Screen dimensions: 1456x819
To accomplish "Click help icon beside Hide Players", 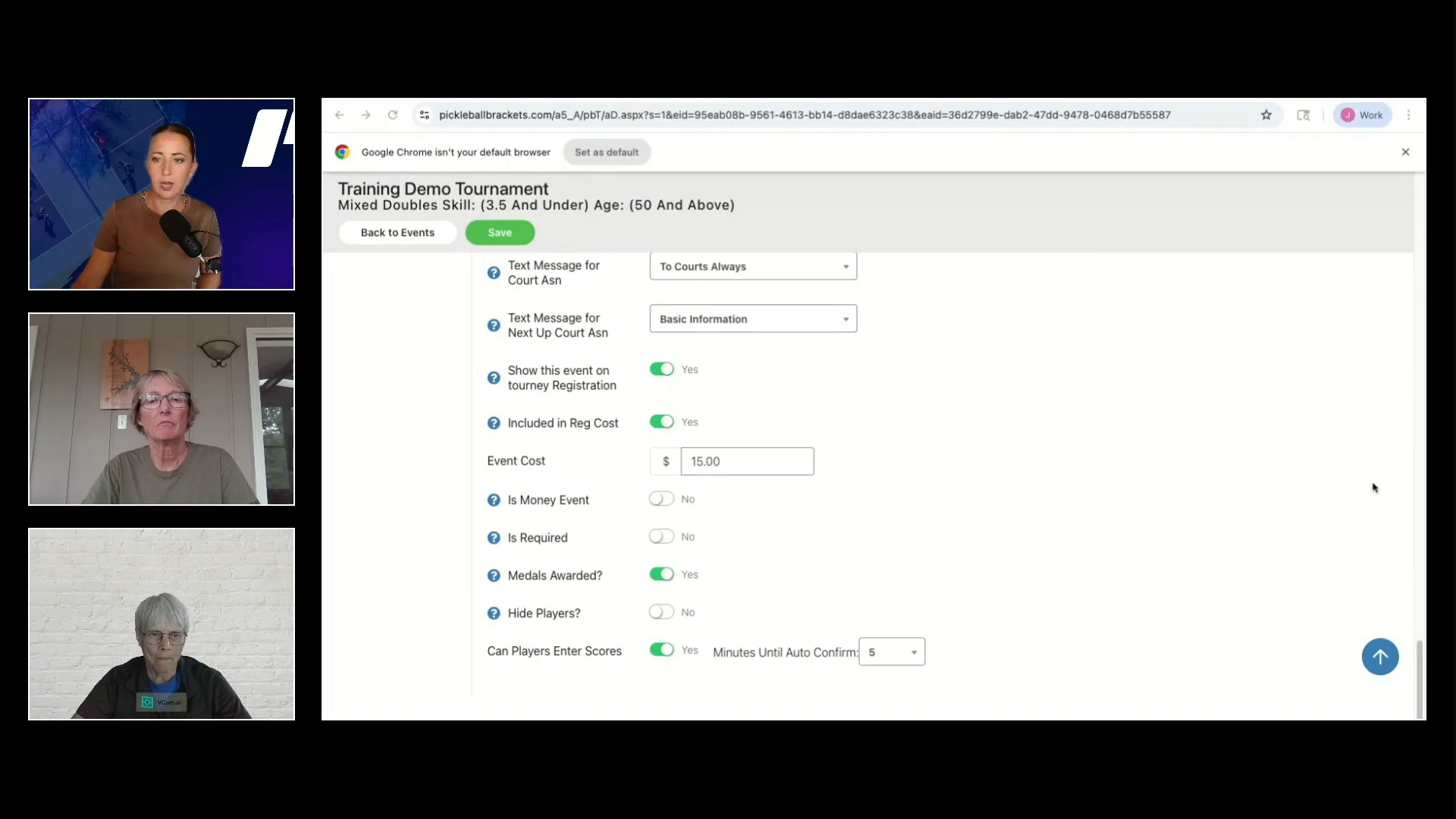I will (494, 613).
